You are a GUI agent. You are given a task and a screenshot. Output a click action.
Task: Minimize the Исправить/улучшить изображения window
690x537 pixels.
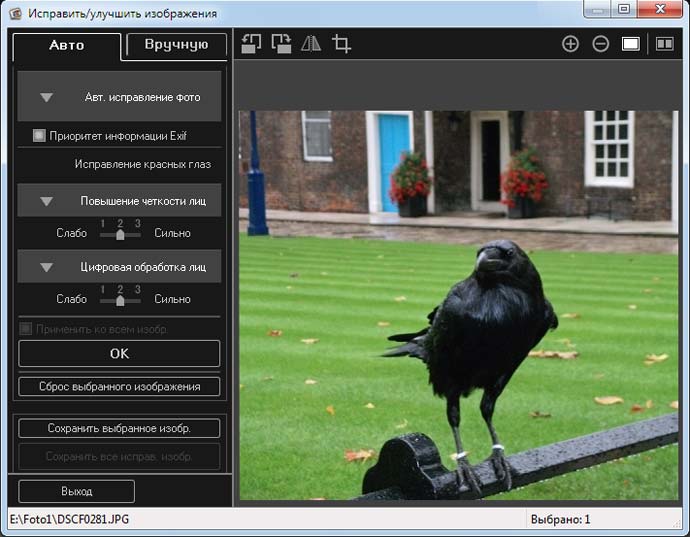tap(598, 9)
